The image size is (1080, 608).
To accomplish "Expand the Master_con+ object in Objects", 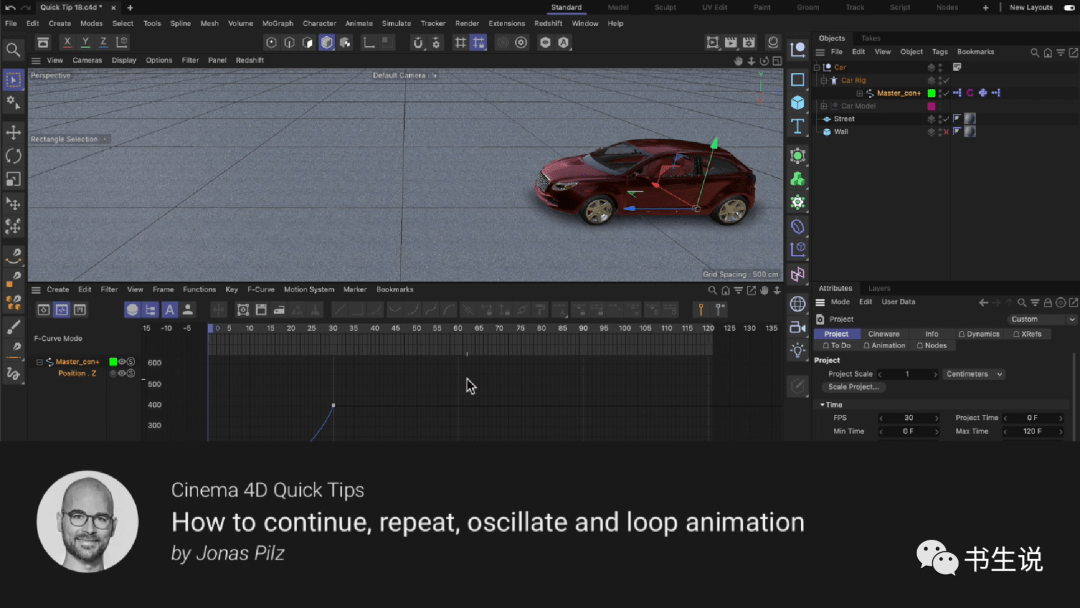I will click(x=860, y=93).
